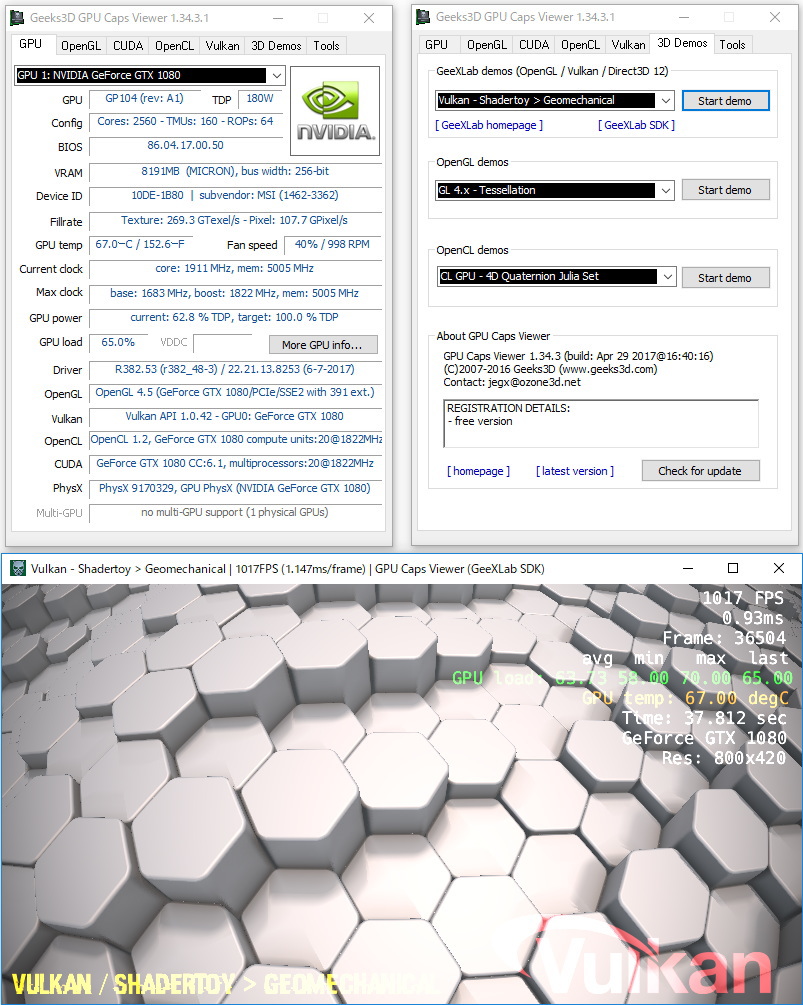This screenshot has height=1005, width=803.
Task: Start the GL 4.x Tessellation demo
Action: 725,190
